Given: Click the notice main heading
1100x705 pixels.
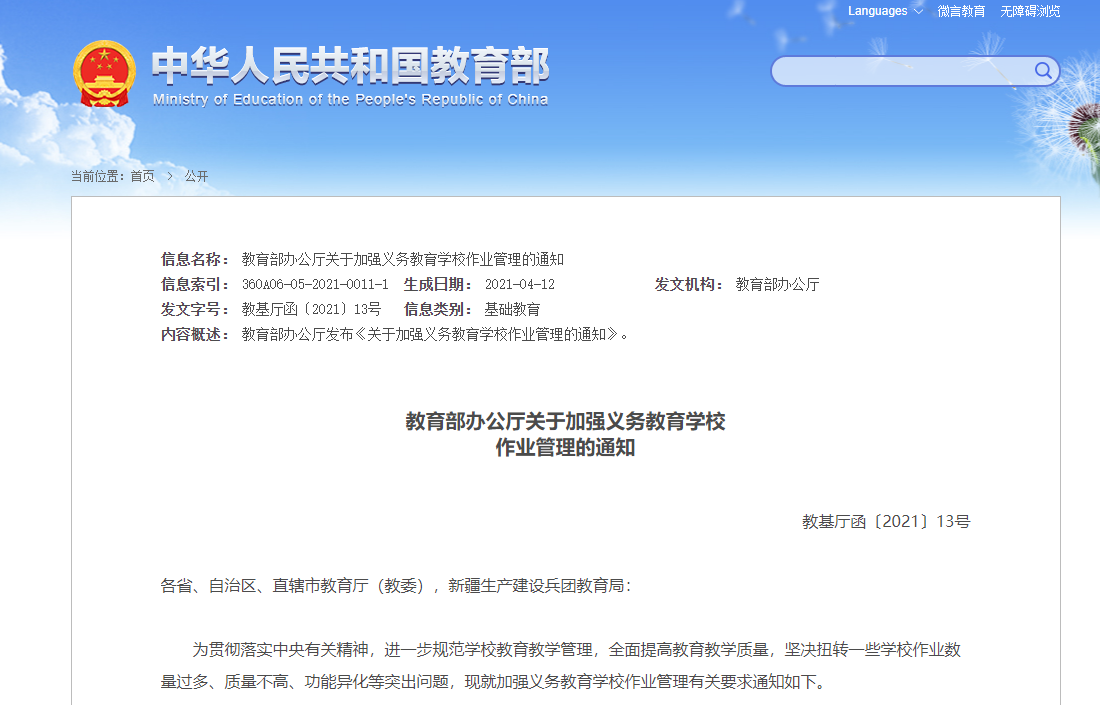Looking at the screenshot, I should click(x=565, y=434).
